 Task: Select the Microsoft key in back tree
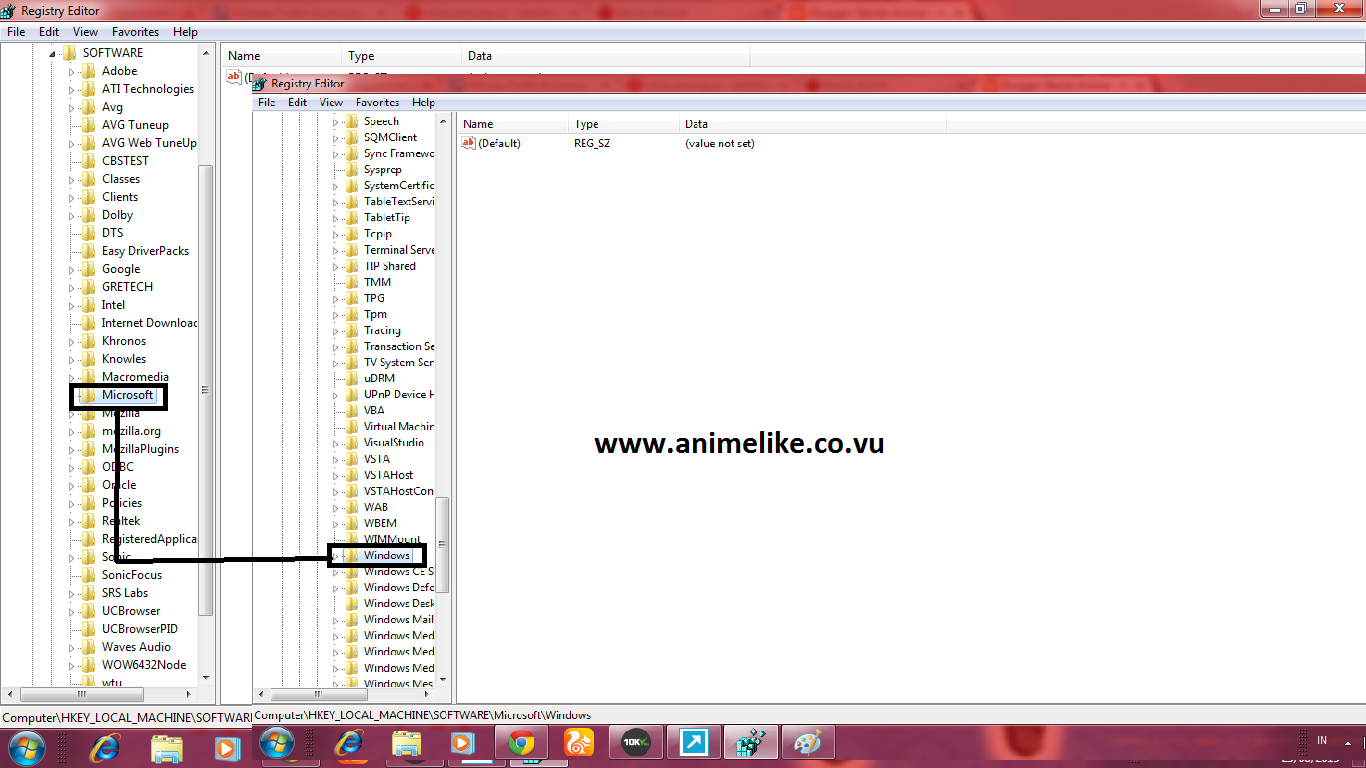pyautogui.click(x=127, y=395)
